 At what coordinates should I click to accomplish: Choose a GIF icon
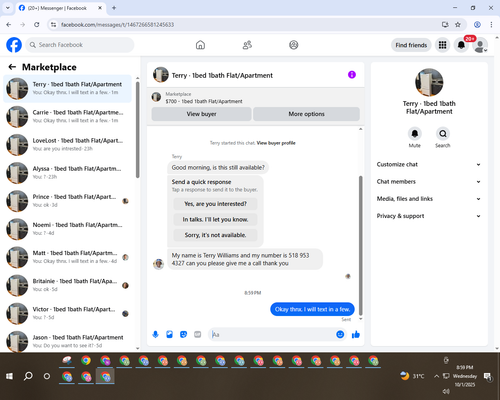click(x=198, y=334)
